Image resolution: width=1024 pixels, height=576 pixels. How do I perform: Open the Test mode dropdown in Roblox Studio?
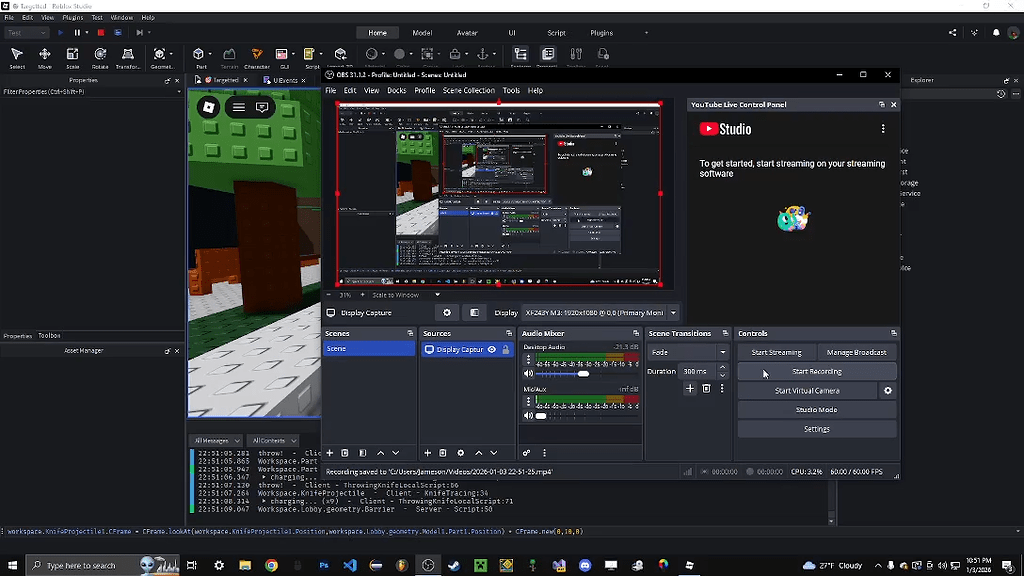tap(27, 33)
